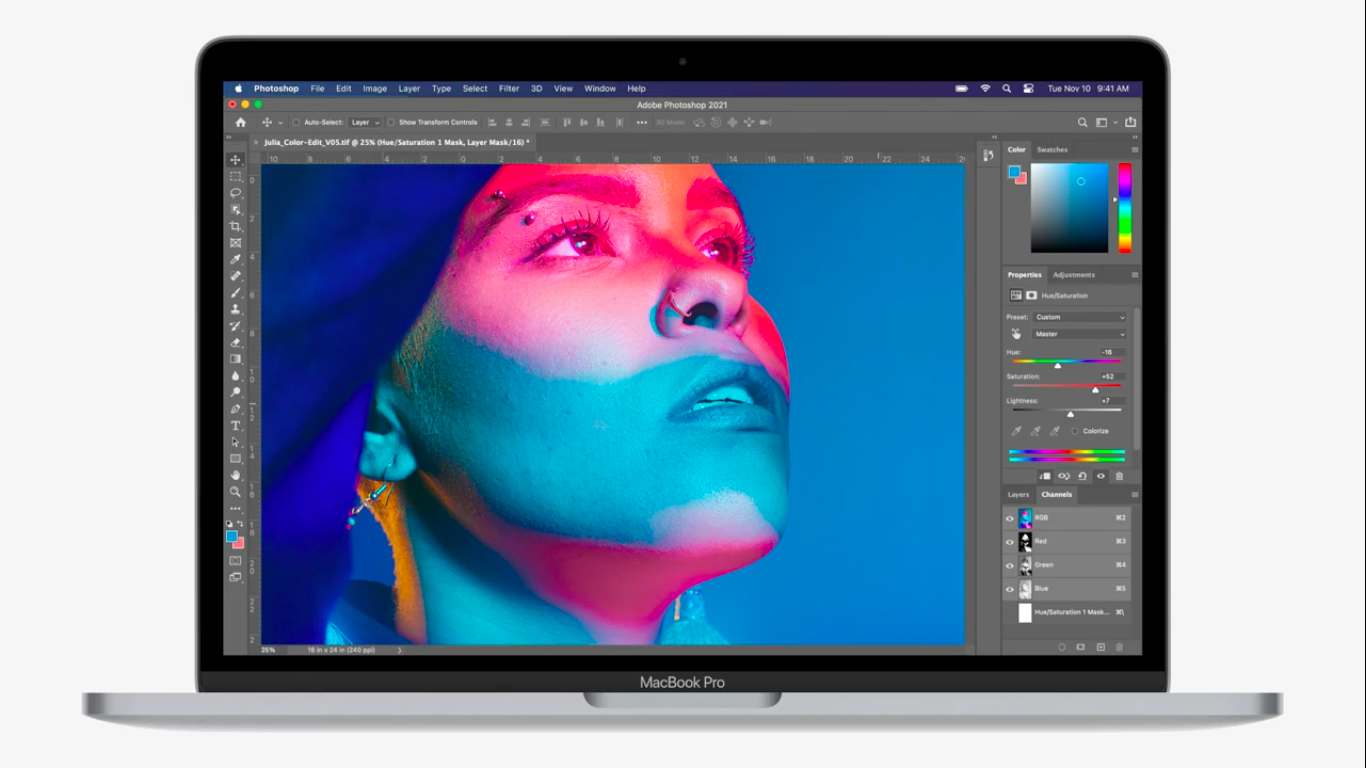Click the delete adjustment trash icon in Properties

[1119, 476]
